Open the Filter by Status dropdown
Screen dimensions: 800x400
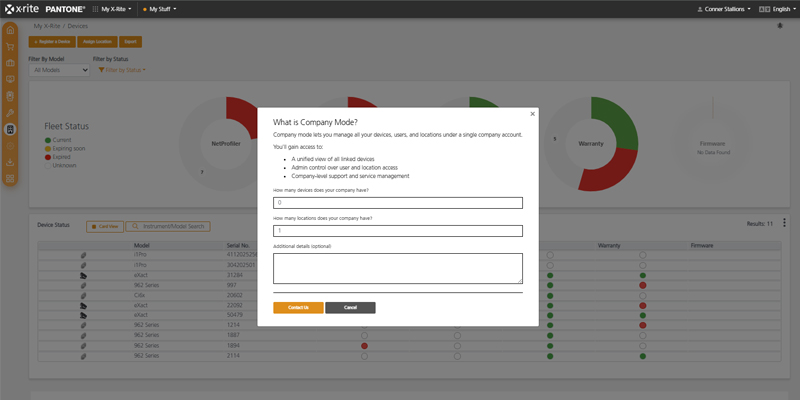click(x=121, y=70)
